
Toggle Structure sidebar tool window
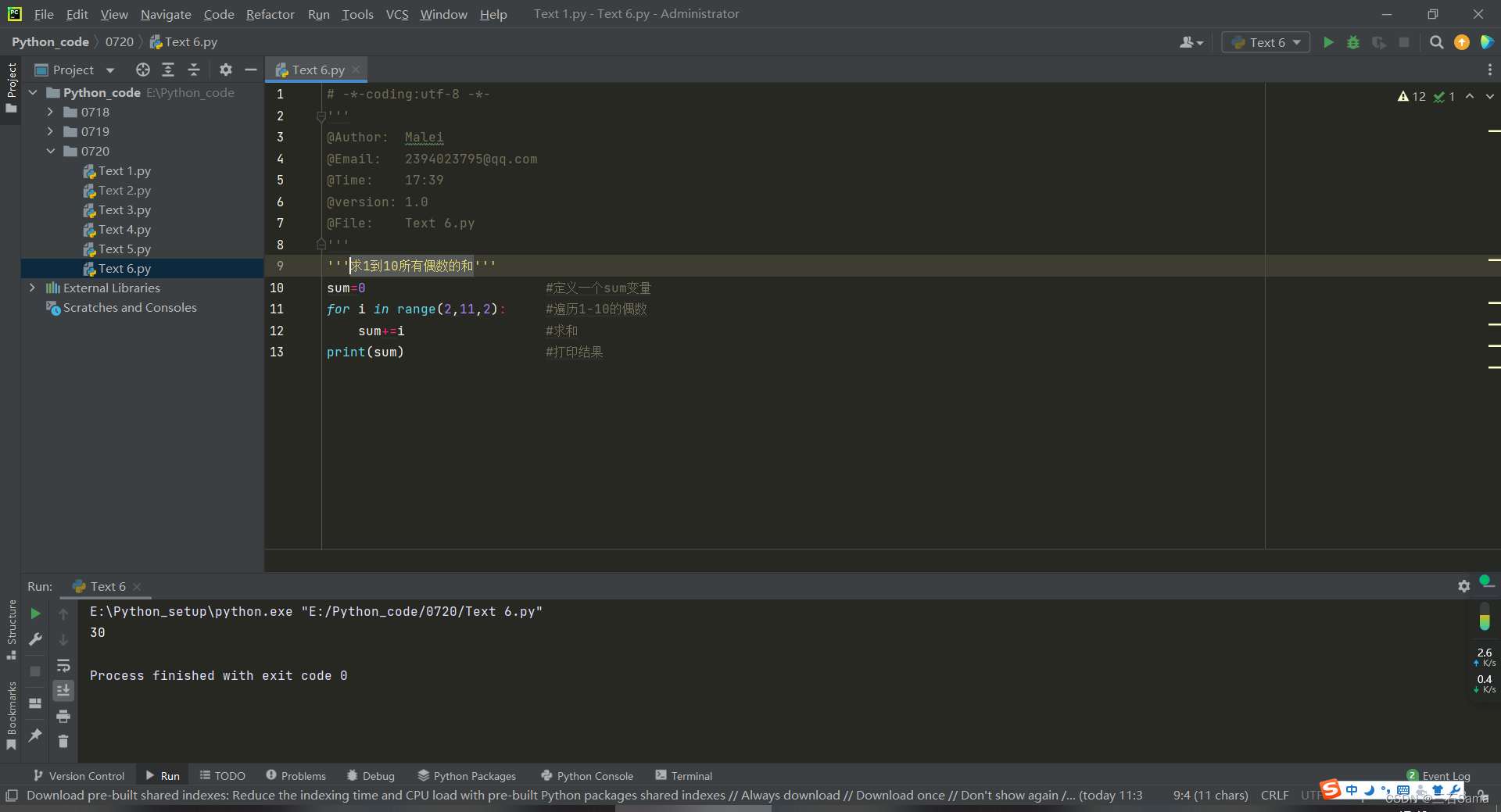pos(11,629)
